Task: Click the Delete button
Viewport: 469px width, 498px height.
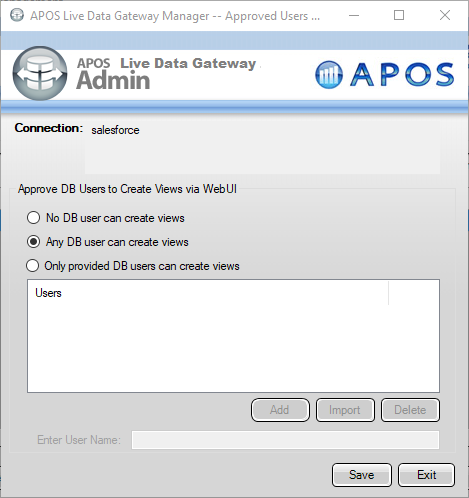Action: click(410, 410)
